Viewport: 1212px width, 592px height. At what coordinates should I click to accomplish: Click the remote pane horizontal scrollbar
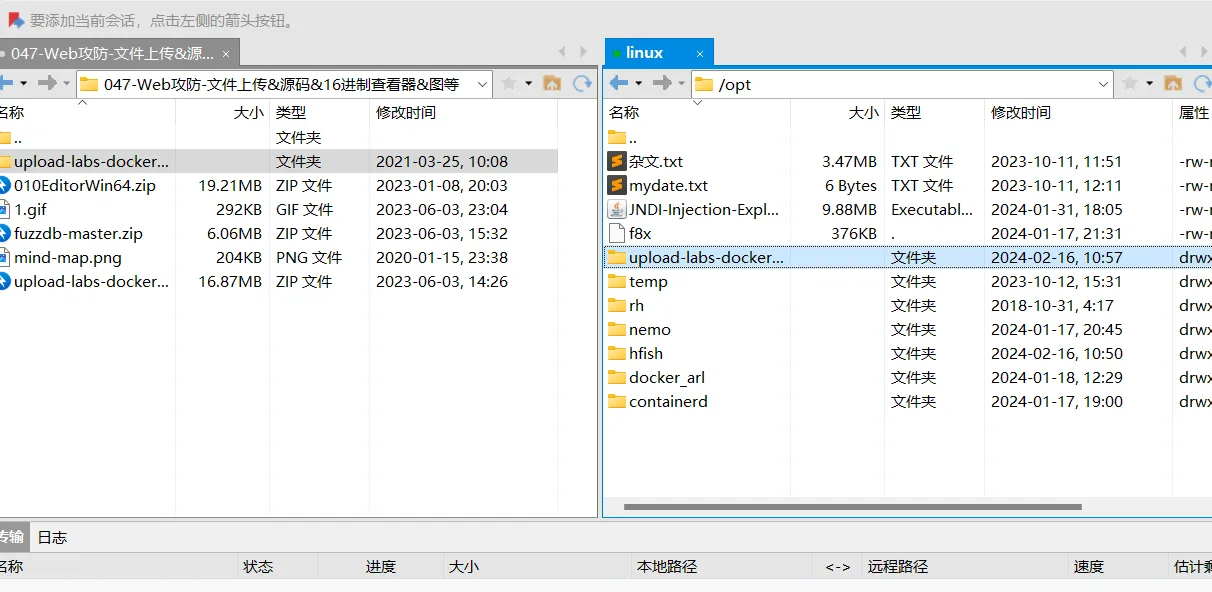point(852,507)
